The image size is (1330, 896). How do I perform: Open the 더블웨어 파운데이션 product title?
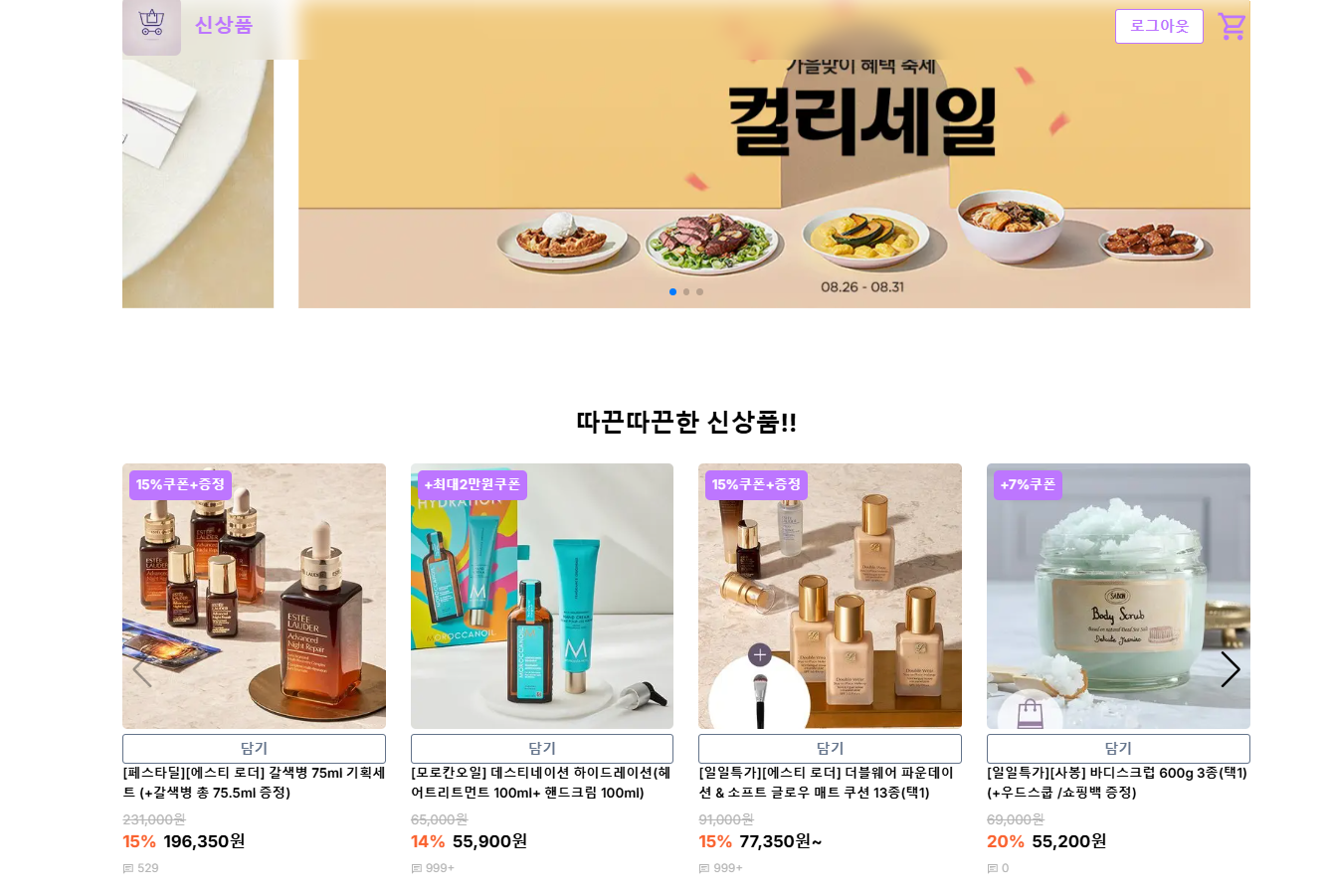tap(828, 783)
